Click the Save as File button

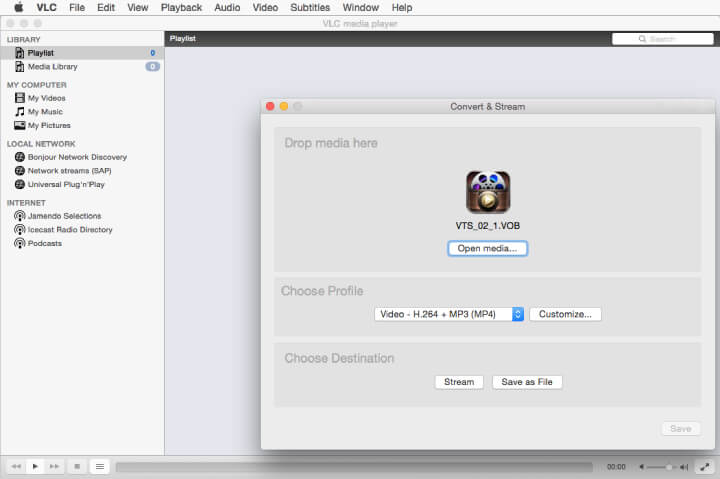527,382
